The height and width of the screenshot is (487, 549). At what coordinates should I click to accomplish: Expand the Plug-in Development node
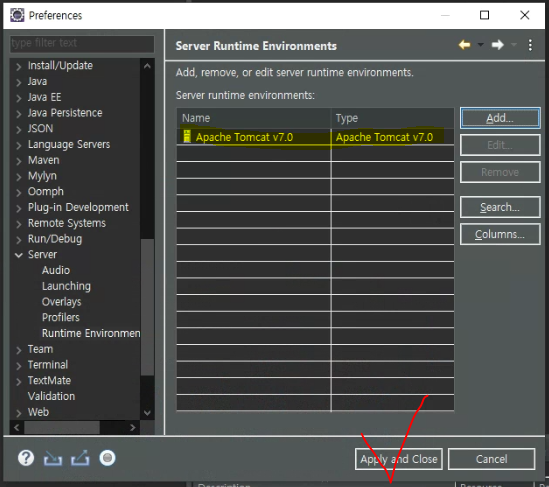(19, 208)
